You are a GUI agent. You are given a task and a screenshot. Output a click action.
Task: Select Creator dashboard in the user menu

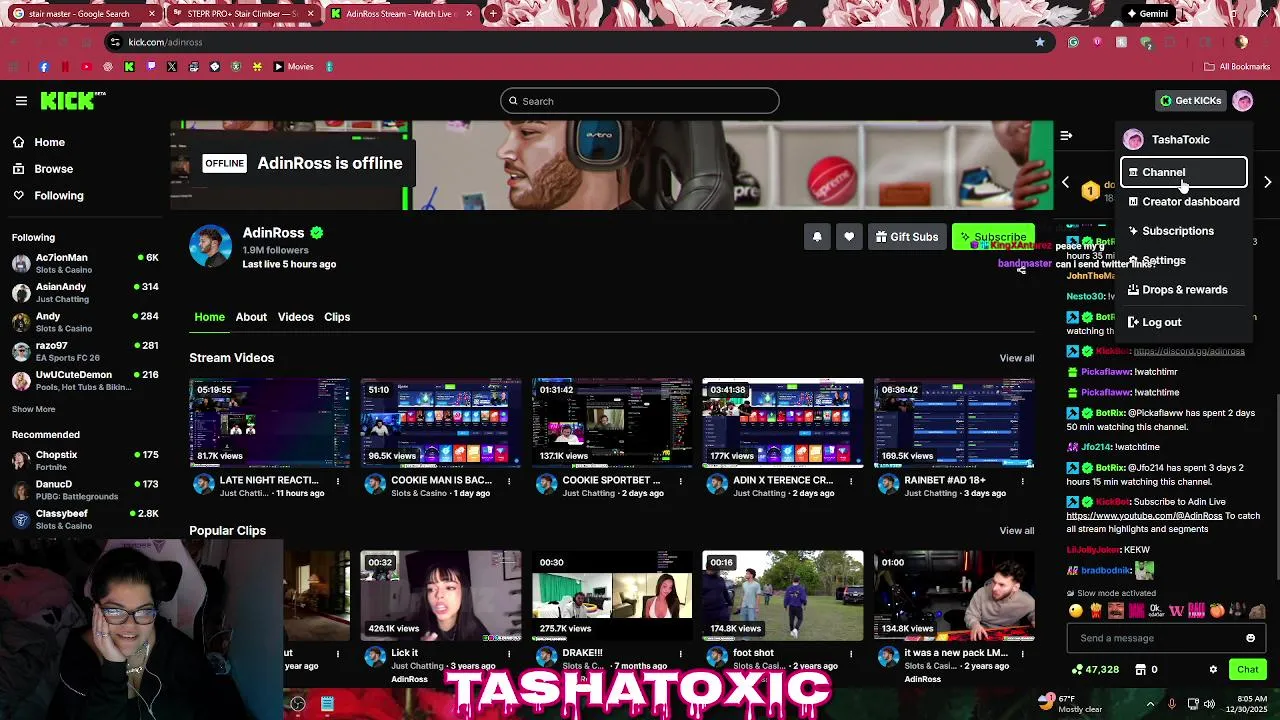[x=1184, y=202]
